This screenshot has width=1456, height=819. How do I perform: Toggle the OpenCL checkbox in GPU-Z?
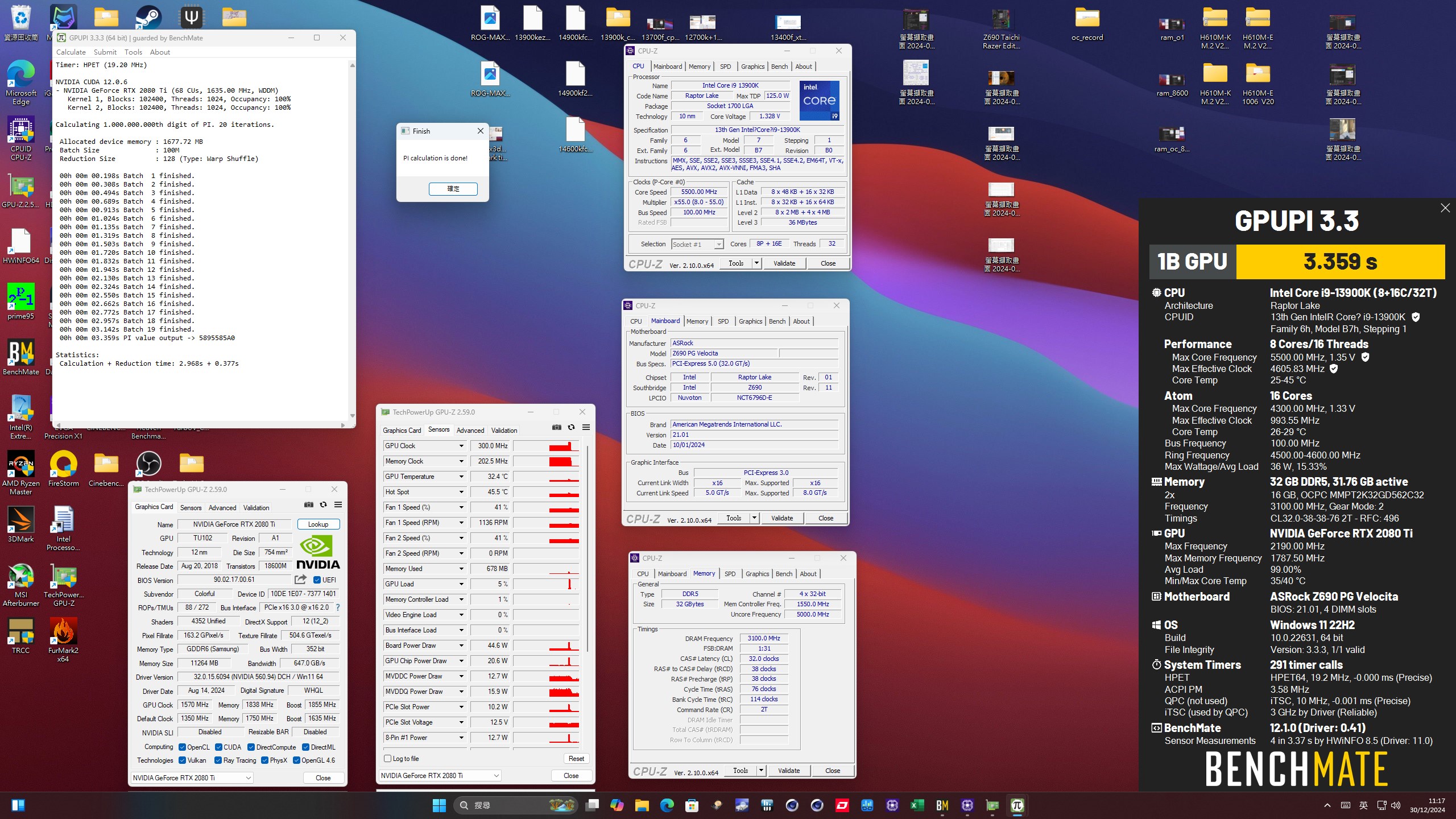(182, 747)
